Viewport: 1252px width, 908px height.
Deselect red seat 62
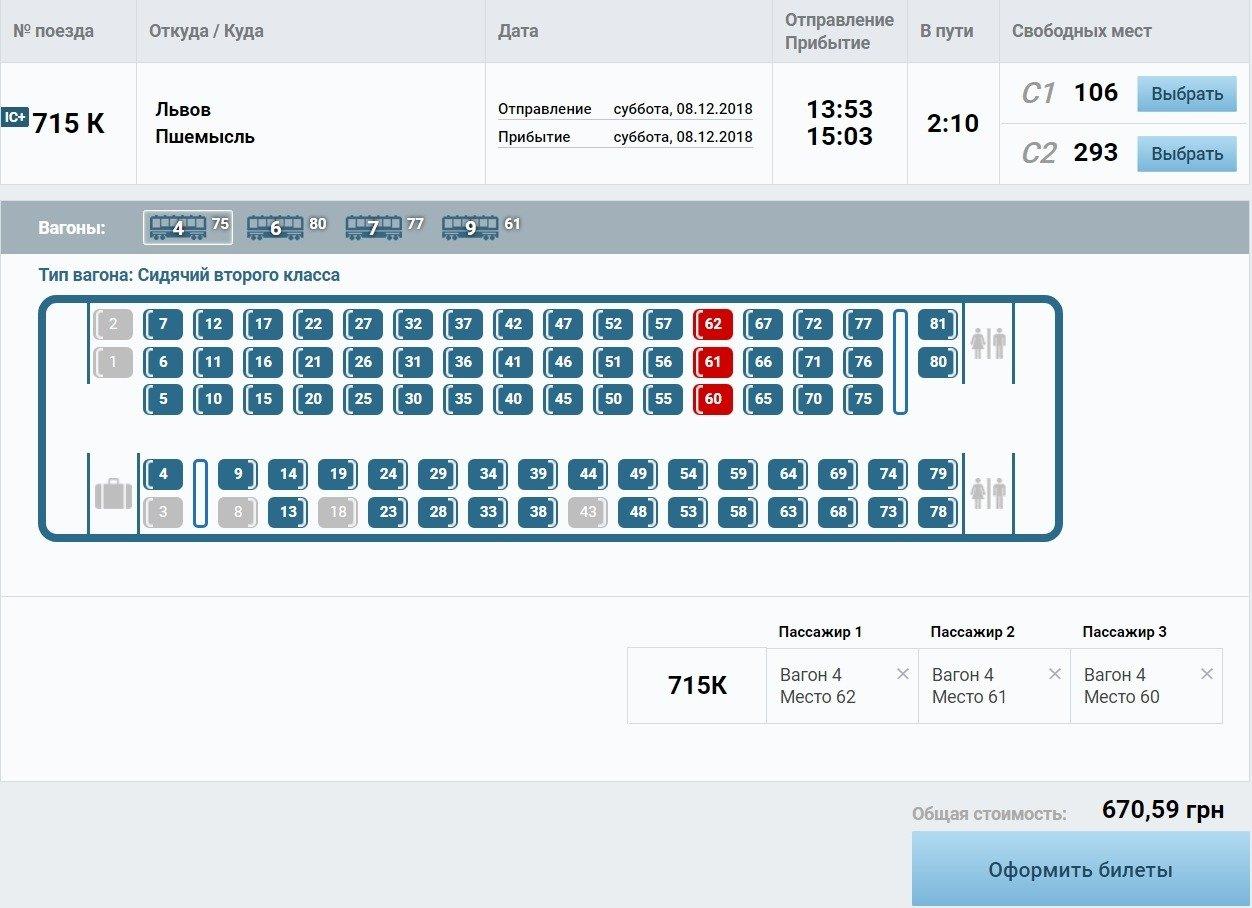tap(713, 324)
